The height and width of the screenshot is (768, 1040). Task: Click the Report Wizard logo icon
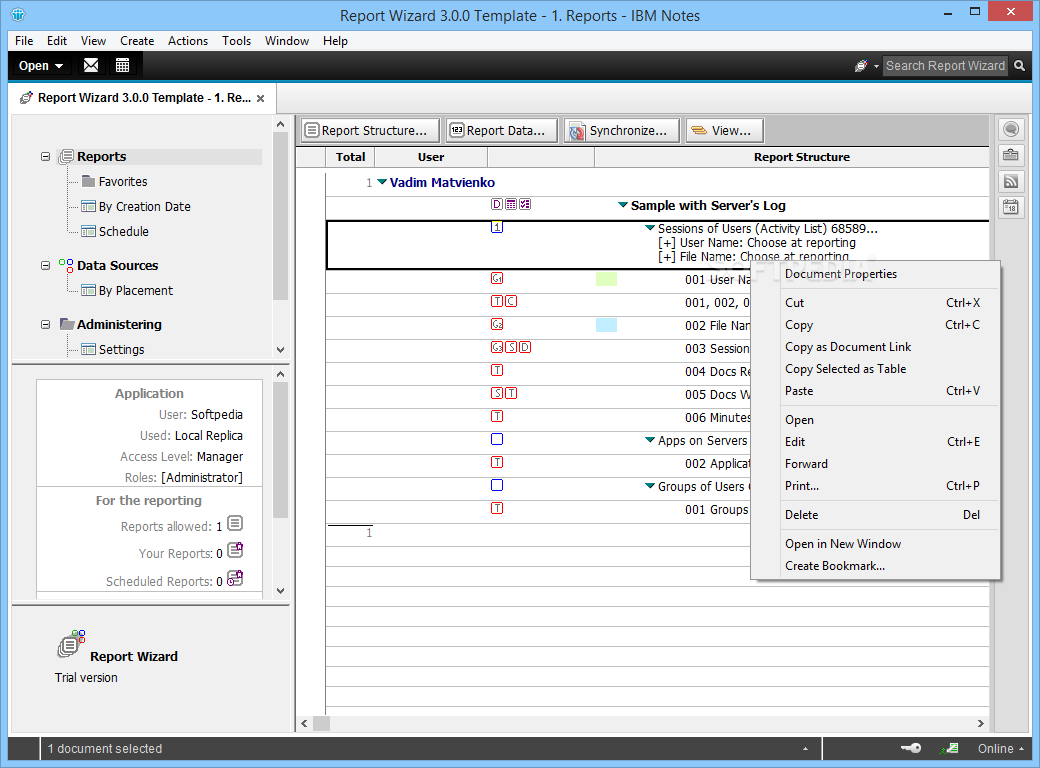71,644
